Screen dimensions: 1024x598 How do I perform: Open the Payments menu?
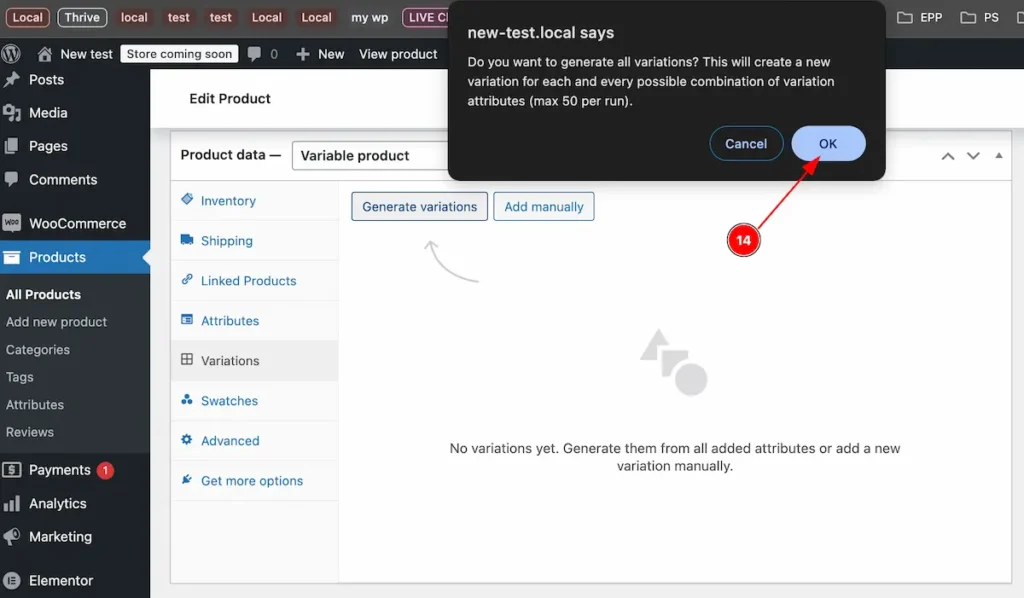pyautogui.click(x=59, y=470)
